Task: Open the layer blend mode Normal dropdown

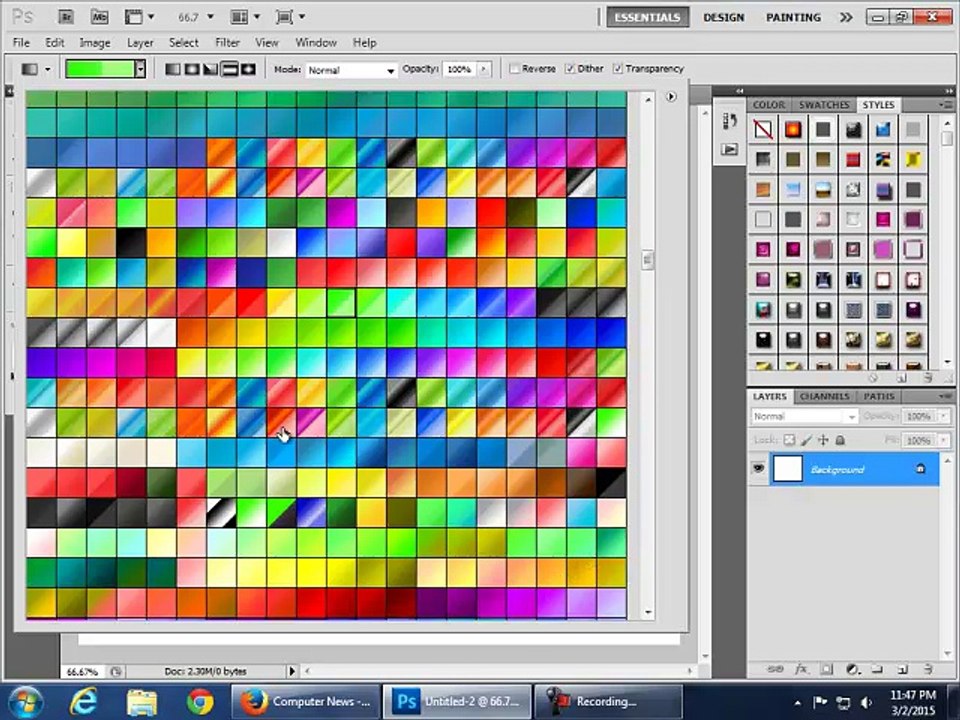Action: coord(804,416)
